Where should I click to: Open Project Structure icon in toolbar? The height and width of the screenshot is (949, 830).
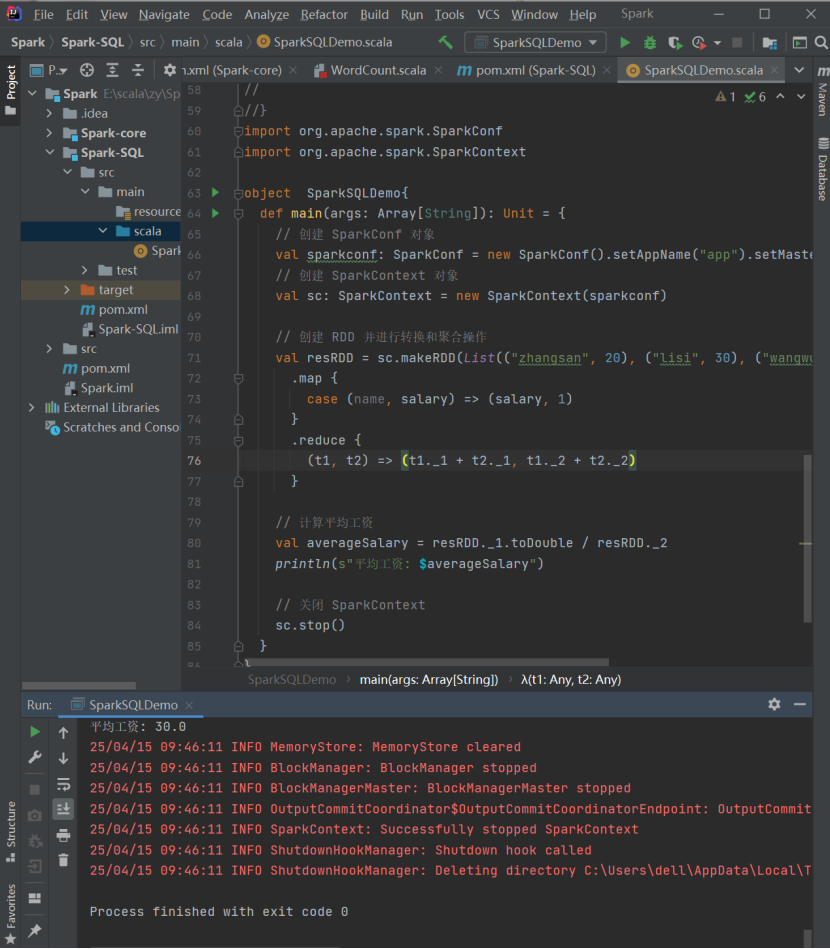pos(769,42)
